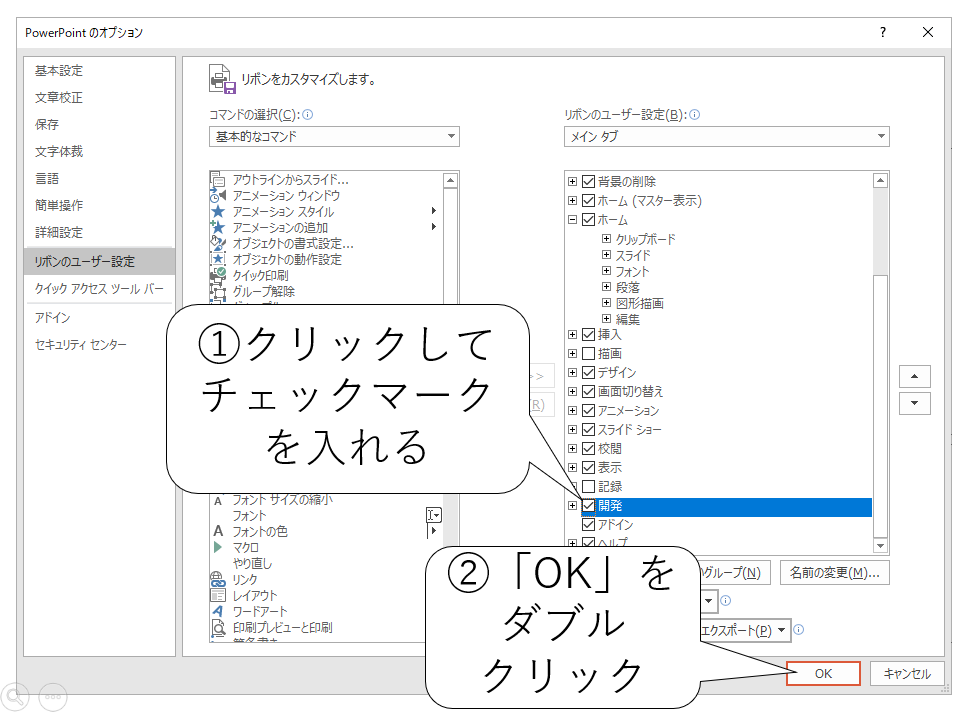961x715 pixels.
Task: Expand the 段落 group
Action: pos(606,287)
